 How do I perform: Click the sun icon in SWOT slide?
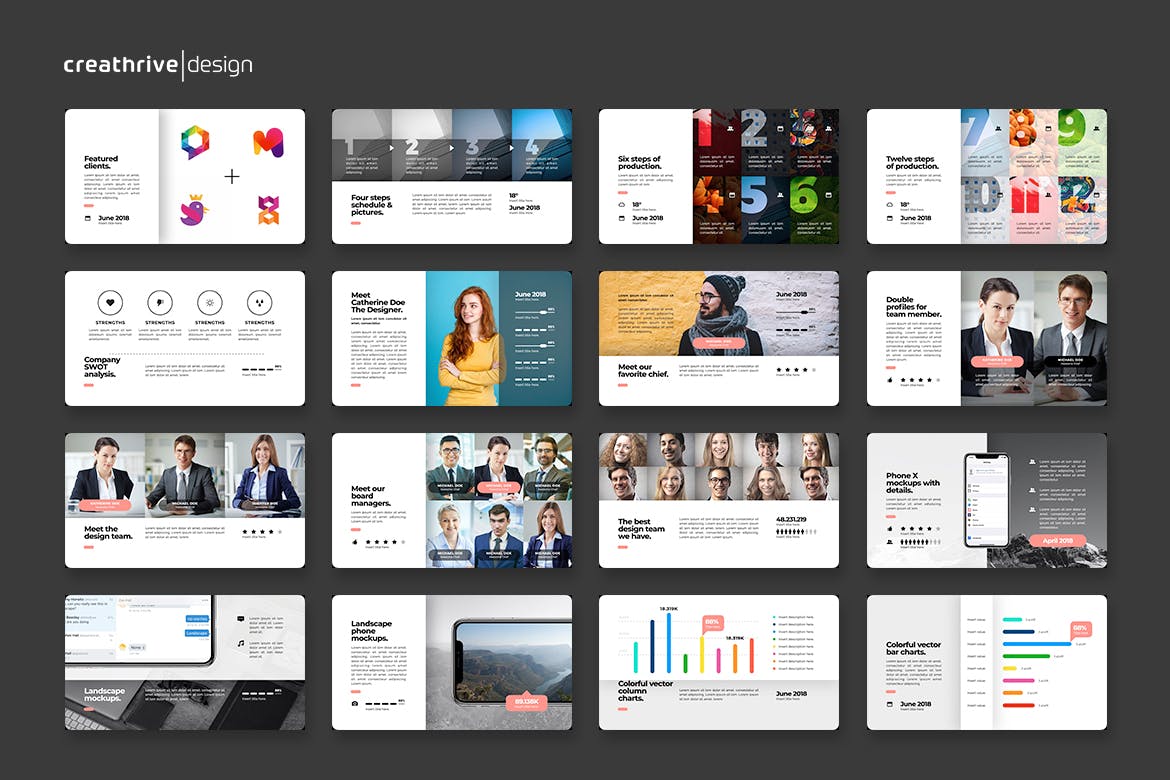210,302
